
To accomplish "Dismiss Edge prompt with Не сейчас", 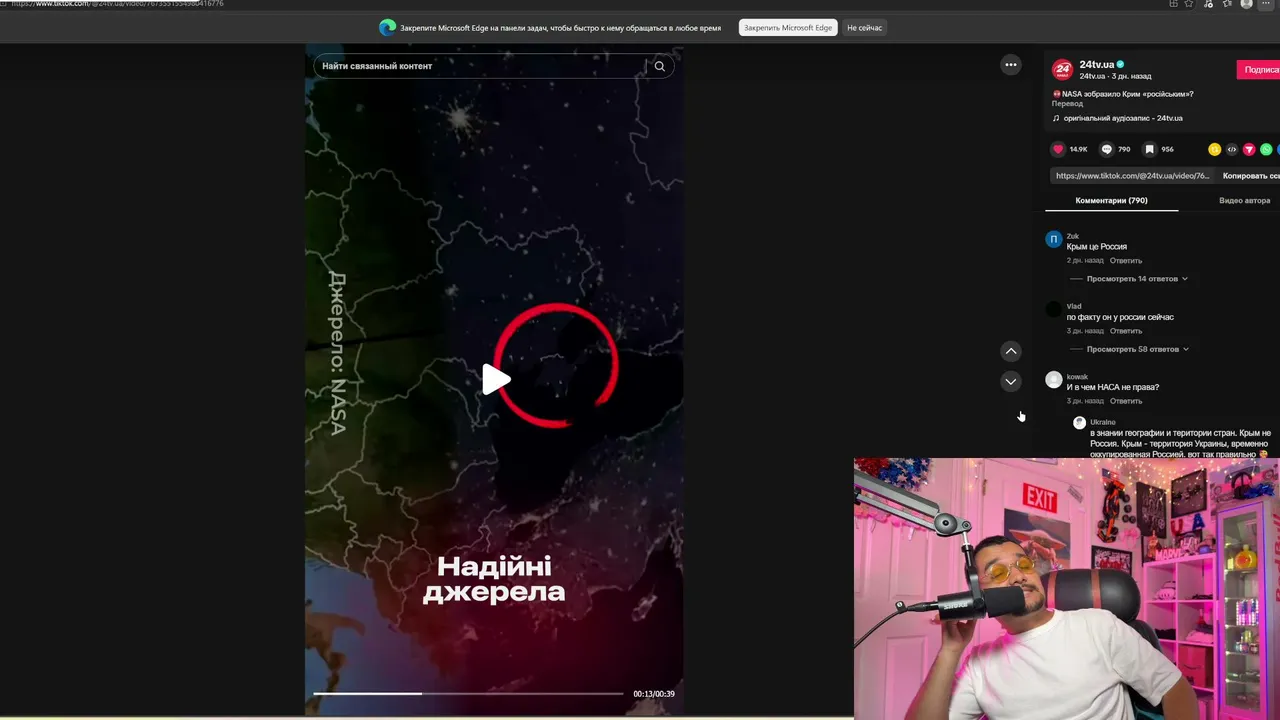I will [864, 28].
